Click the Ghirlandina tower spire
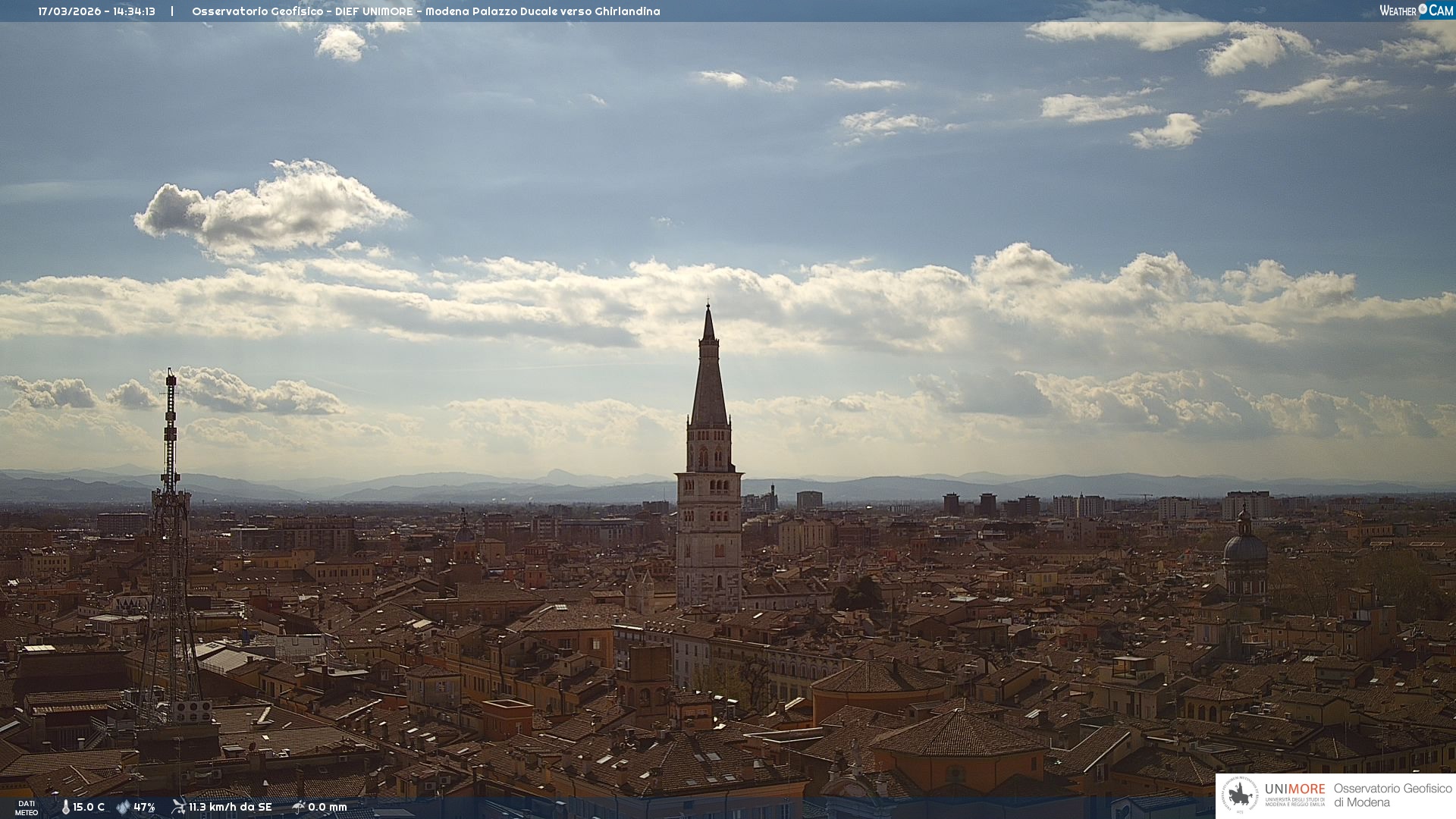Screen dimensions: 1456x819 [709, 379]
